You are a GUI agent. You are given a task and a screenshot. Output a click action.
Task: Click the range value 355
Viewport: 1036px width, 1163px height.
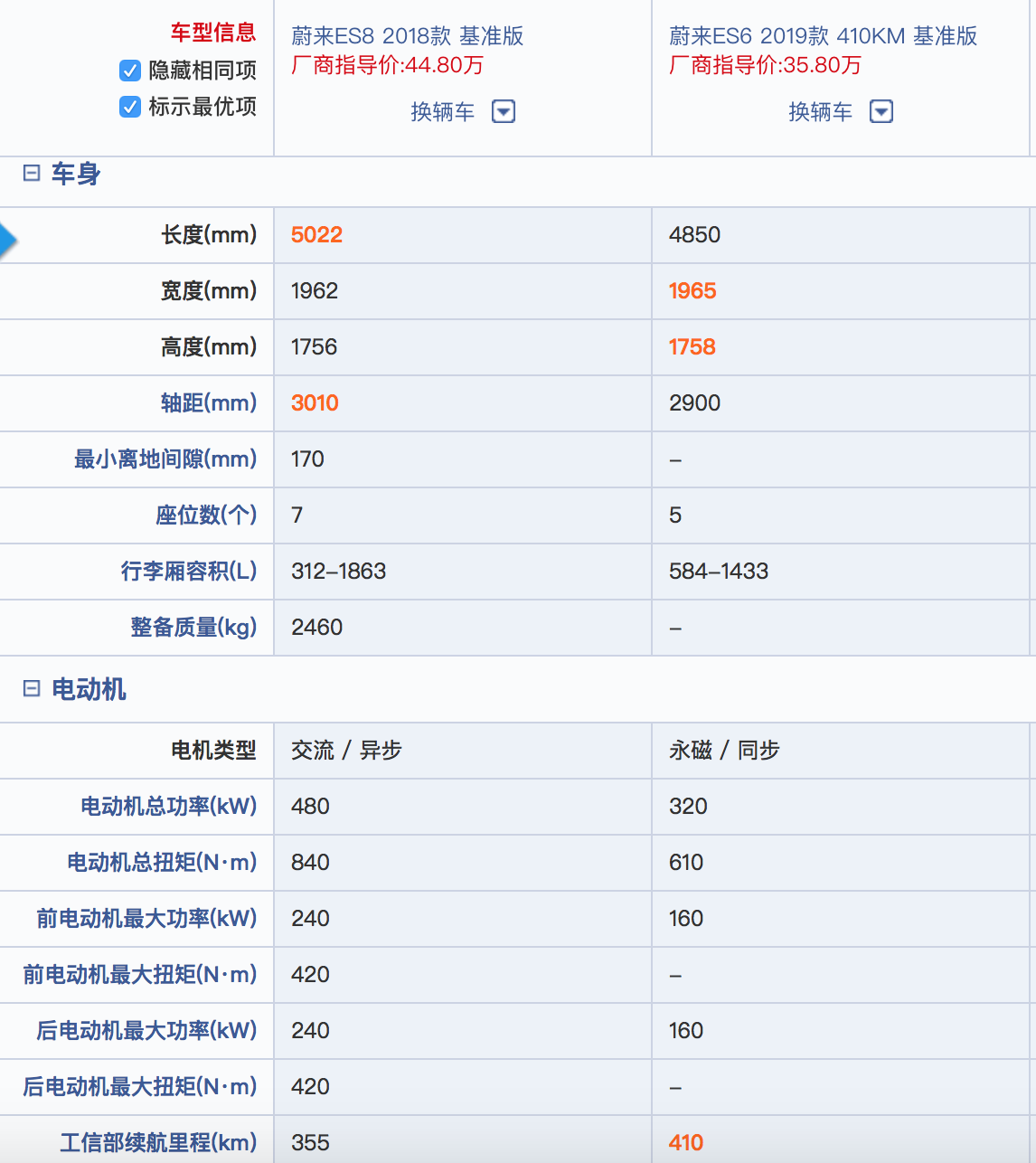[x=310, y=1142]
